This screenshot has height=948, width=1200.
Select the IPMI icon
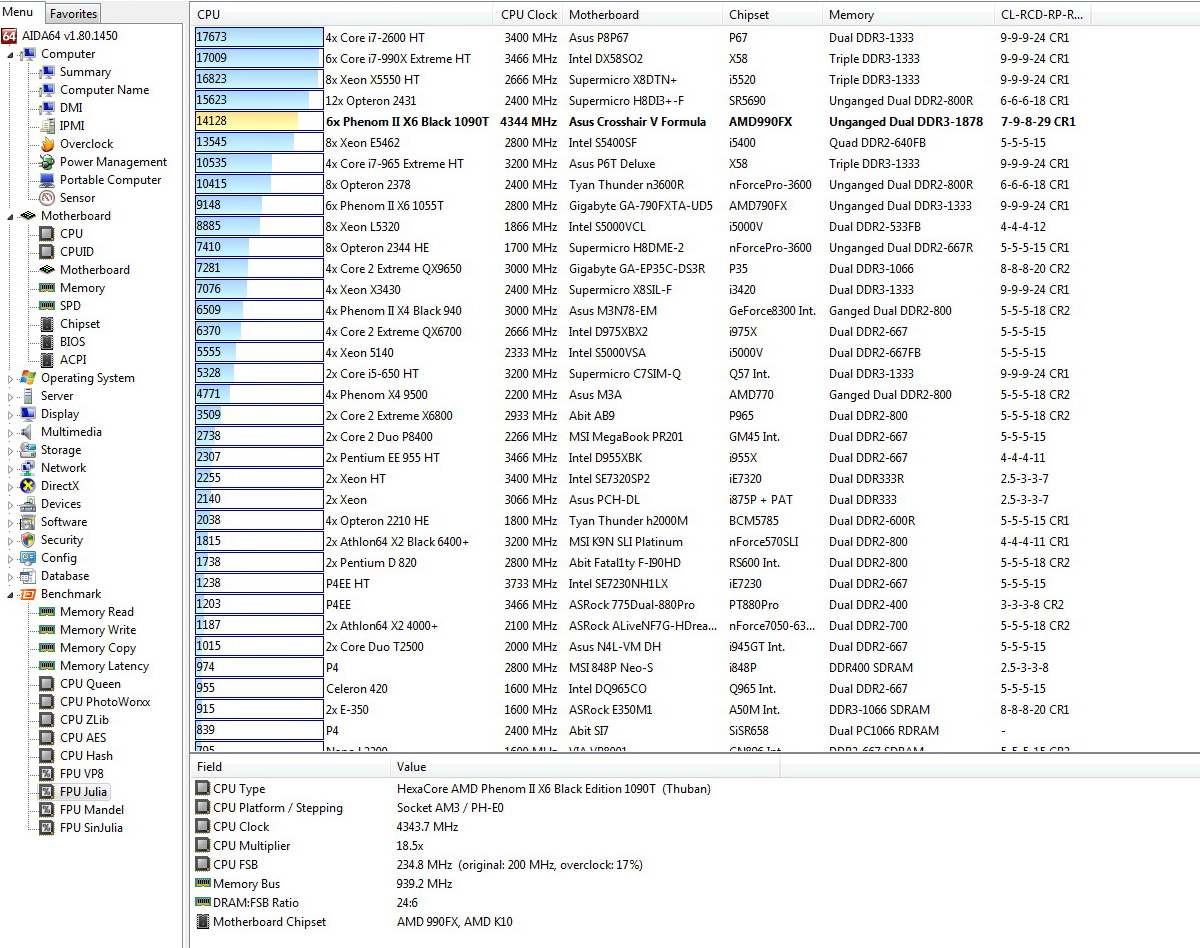click(x=47, y=126)
